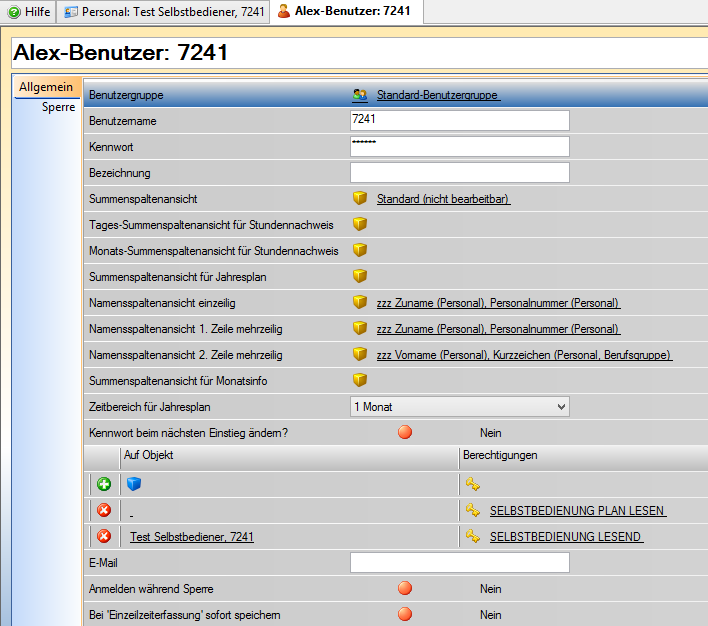The image size is (708, 626).
Task: Click the Benutzername input field
Action: (459, 121)
